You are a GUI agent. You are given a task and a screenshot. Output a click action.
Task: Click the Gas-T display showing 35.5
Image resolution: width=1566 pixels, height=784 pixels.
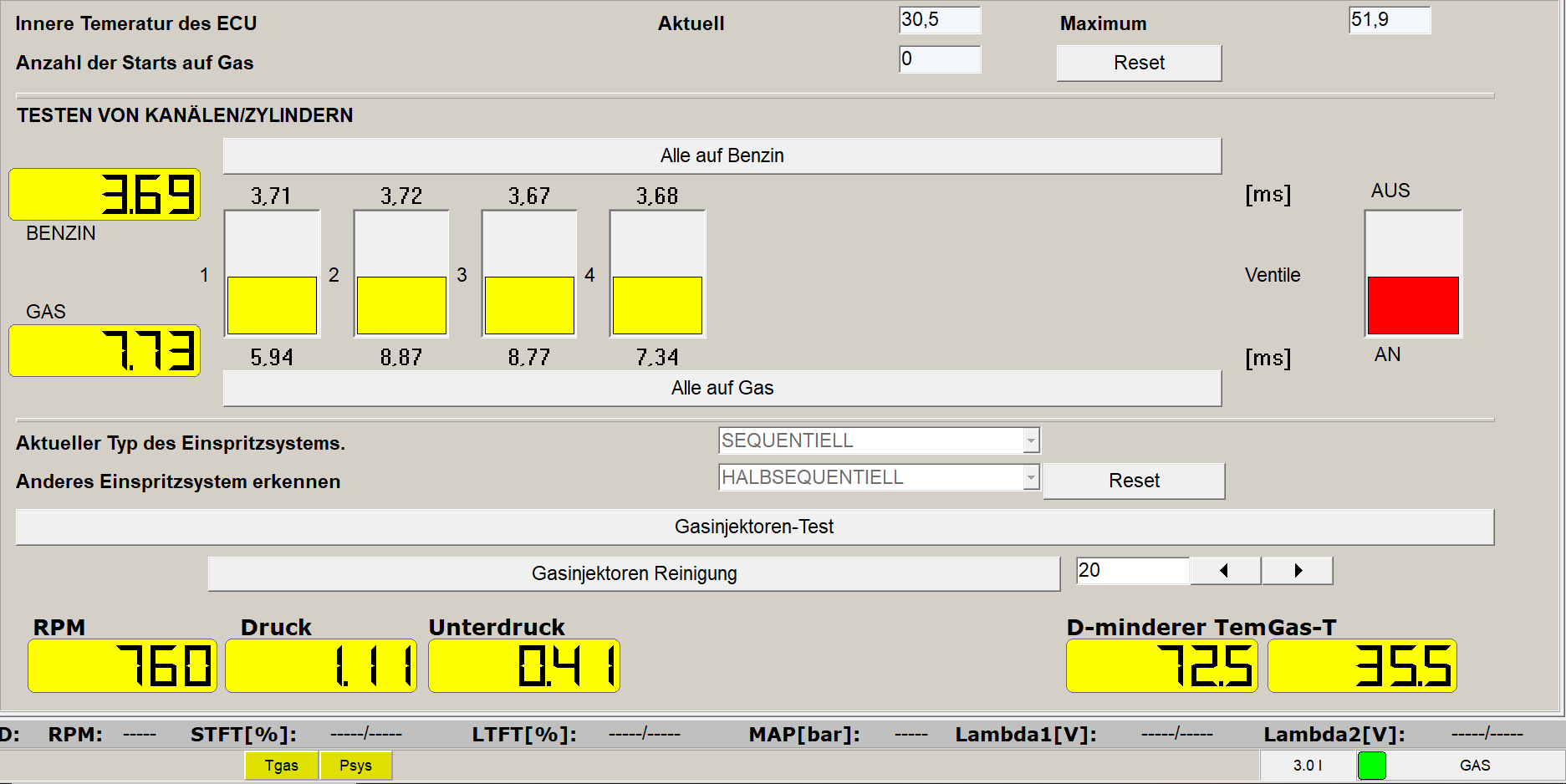pyautogui.click(x=1363, y=666)
